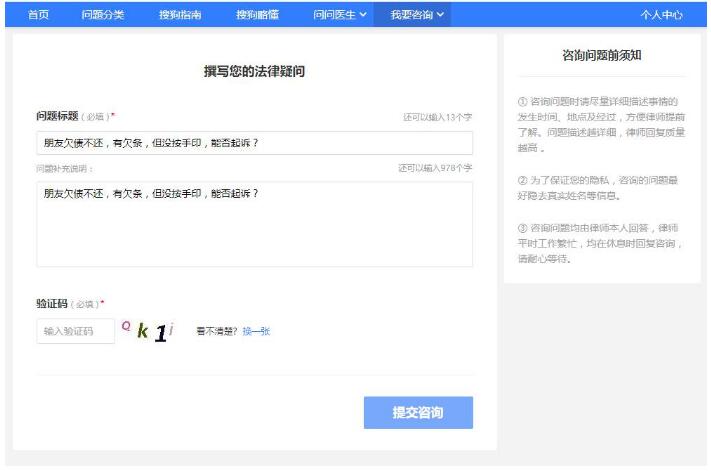Viewport: 711px width, 473px height.
Task: Click the 咨询问题前须知 sidebar heading
Action: 601,56
